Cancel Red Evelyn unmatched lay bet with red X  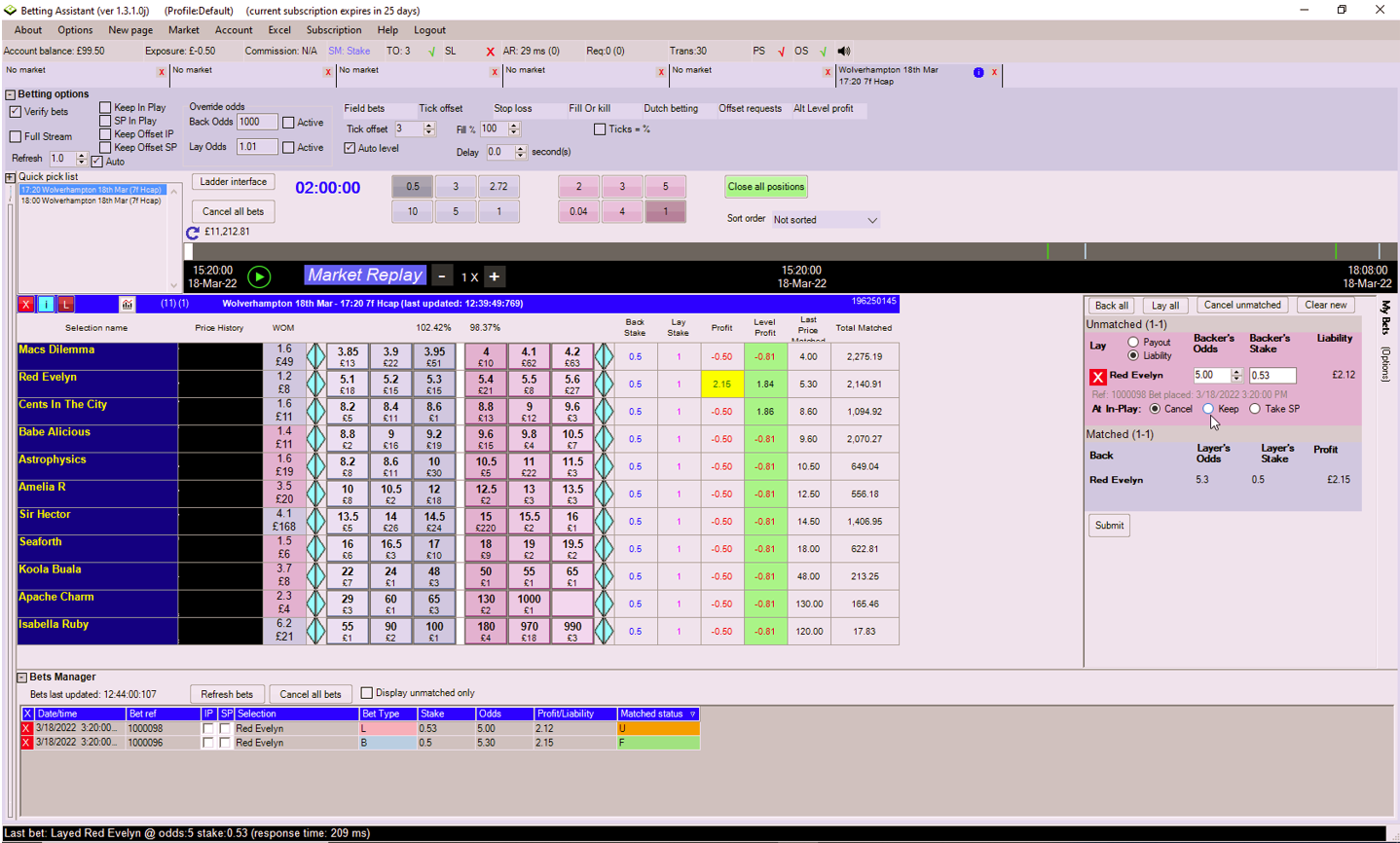pos(1097,376)
